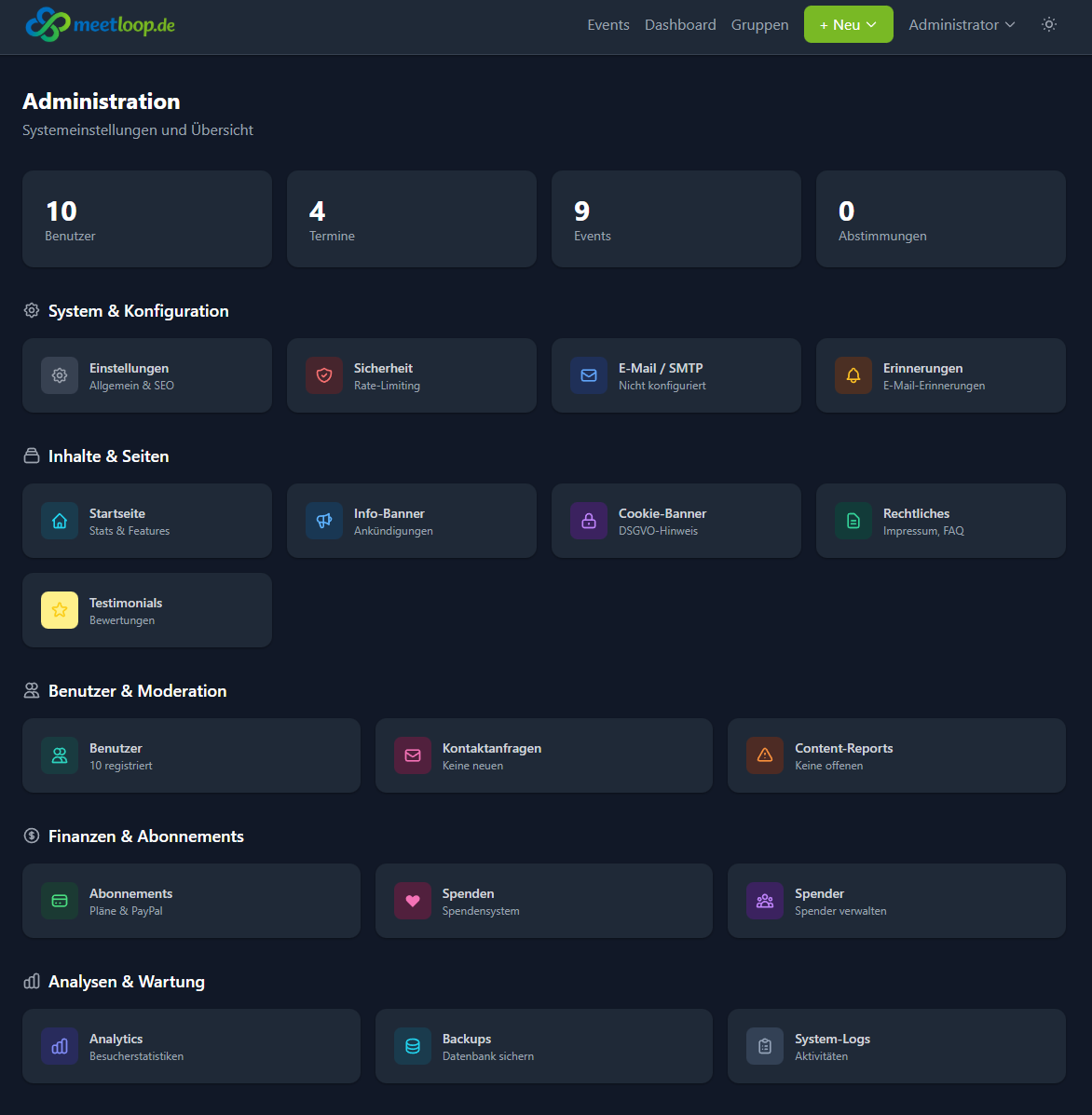Open the Abonnements Pläne & PayPal card
The width and height of the screenshot is (1092, 1115).
pyautogui.click(x=191, y=901)
